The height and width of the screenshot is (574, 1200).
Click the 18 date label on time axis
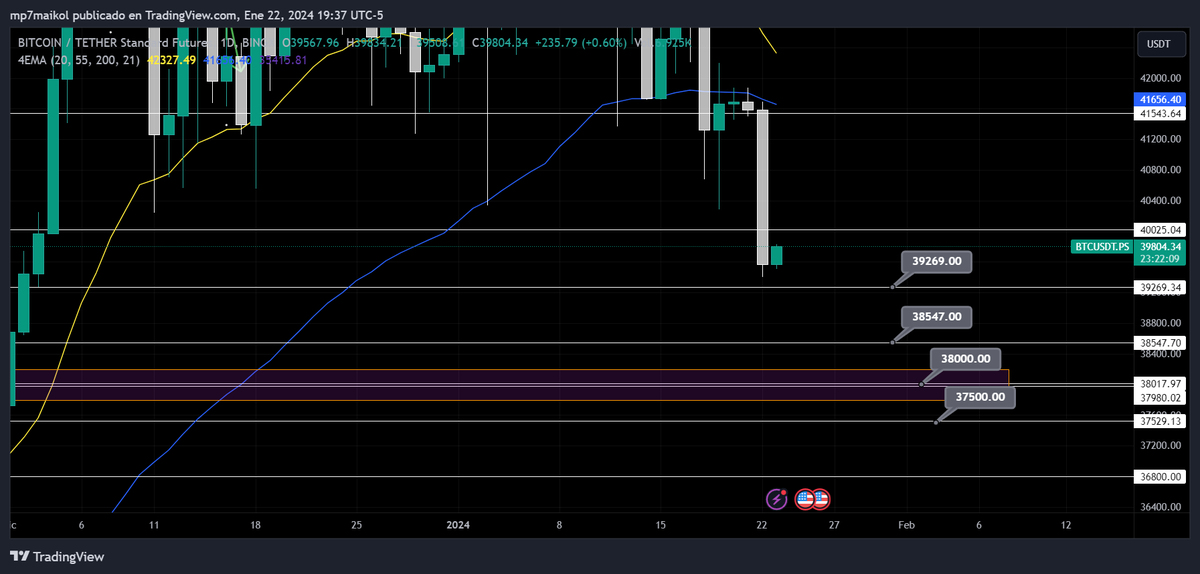(255, 524)
